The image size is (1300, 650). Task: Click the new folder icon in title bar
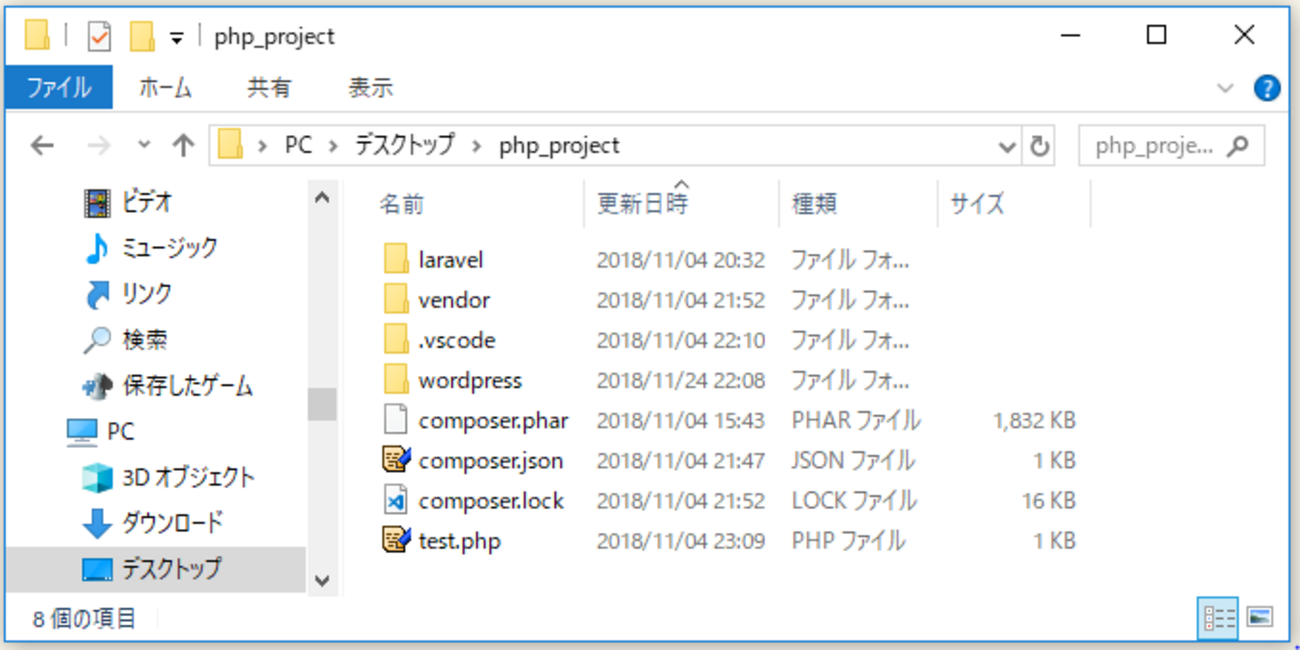[x=142, y=37]
